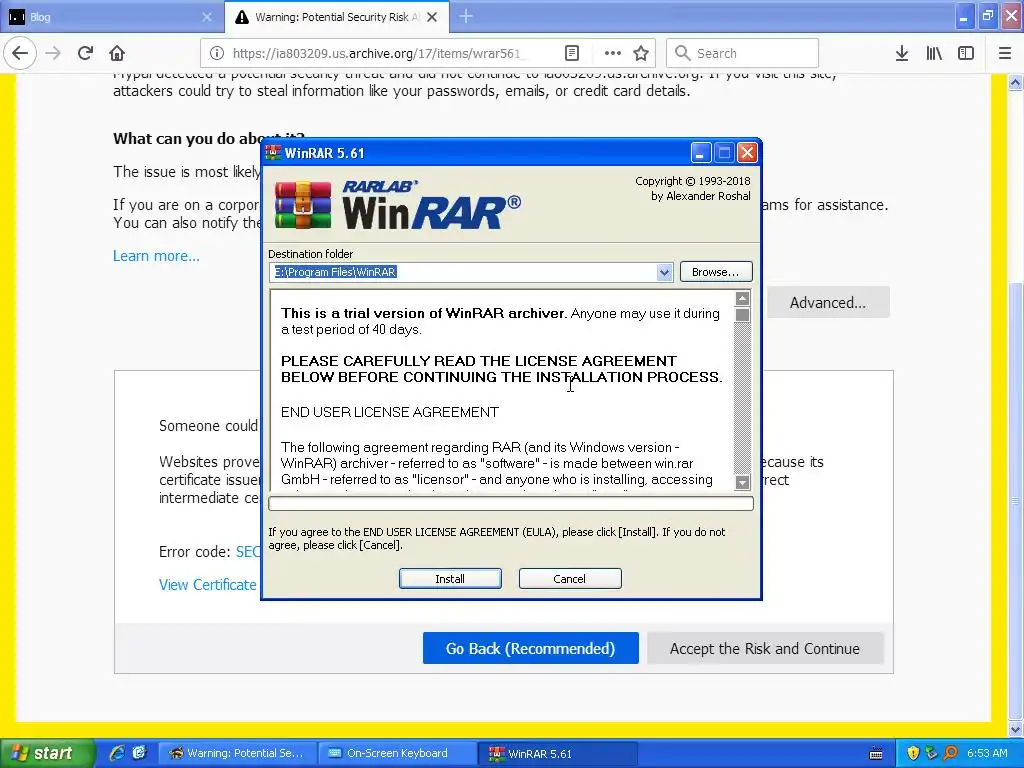Click the security shield tray icon

tap(913, 754)
